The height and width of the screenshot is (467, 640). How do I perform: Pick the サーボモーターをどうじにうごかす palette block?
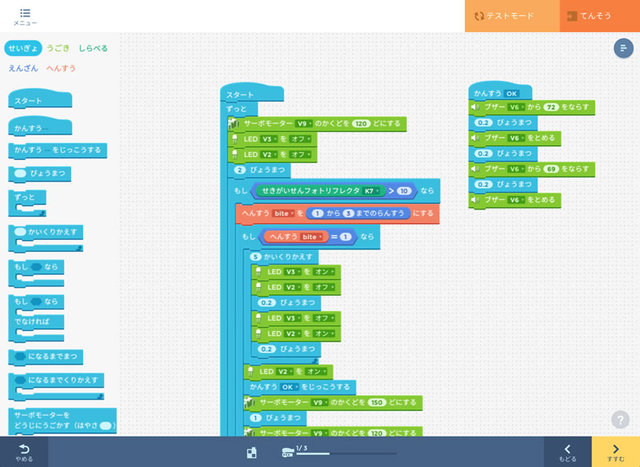tap(62, 420)
